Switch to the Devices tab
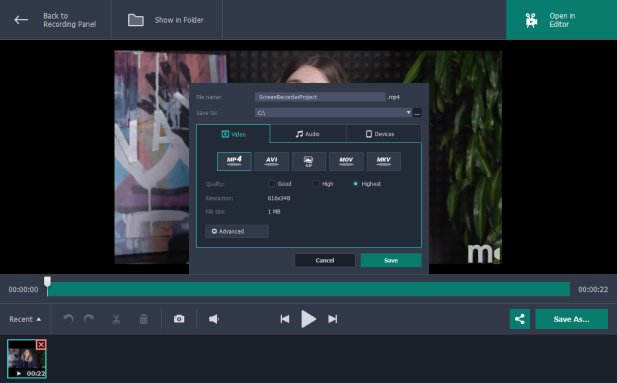Screen dimensions: 617x383 380,134
